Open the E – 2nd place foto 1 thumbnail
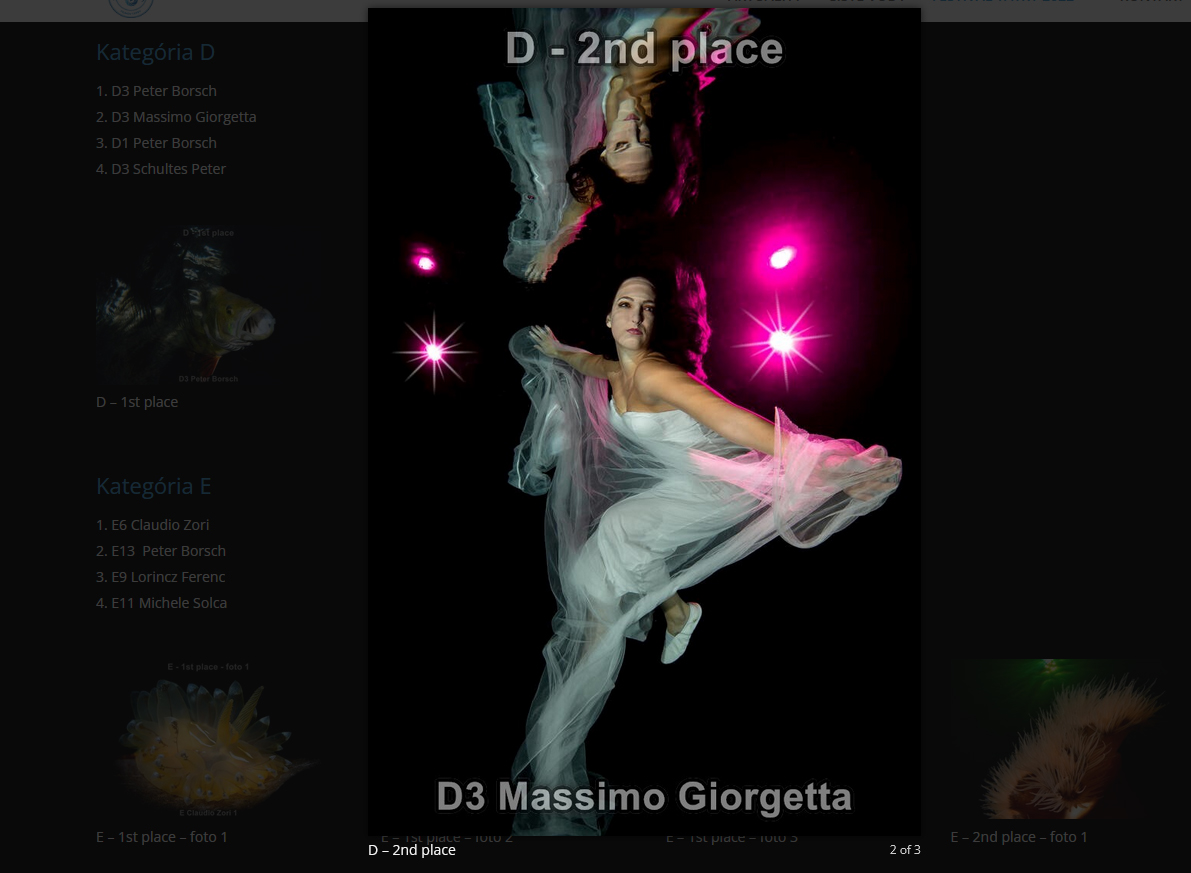Screen dimensions: 1191x873 (x=1061, y=739)
